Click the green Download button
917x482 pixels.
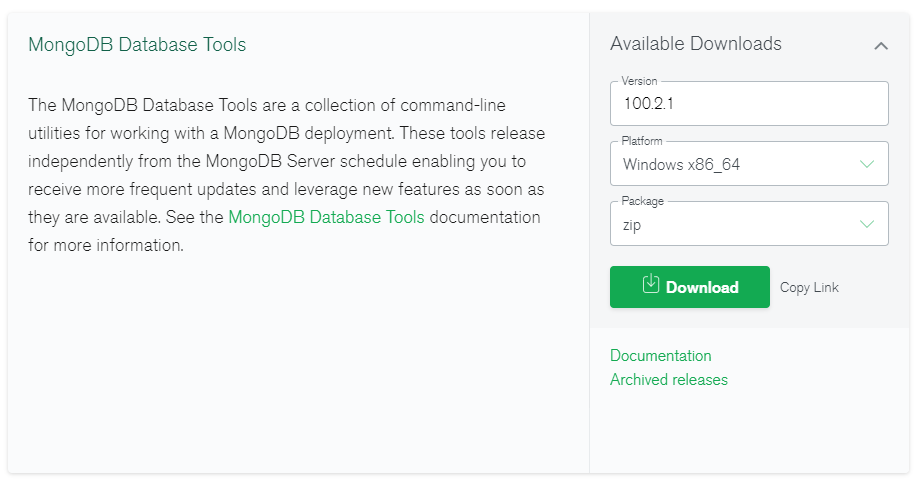tap(690, 287)
